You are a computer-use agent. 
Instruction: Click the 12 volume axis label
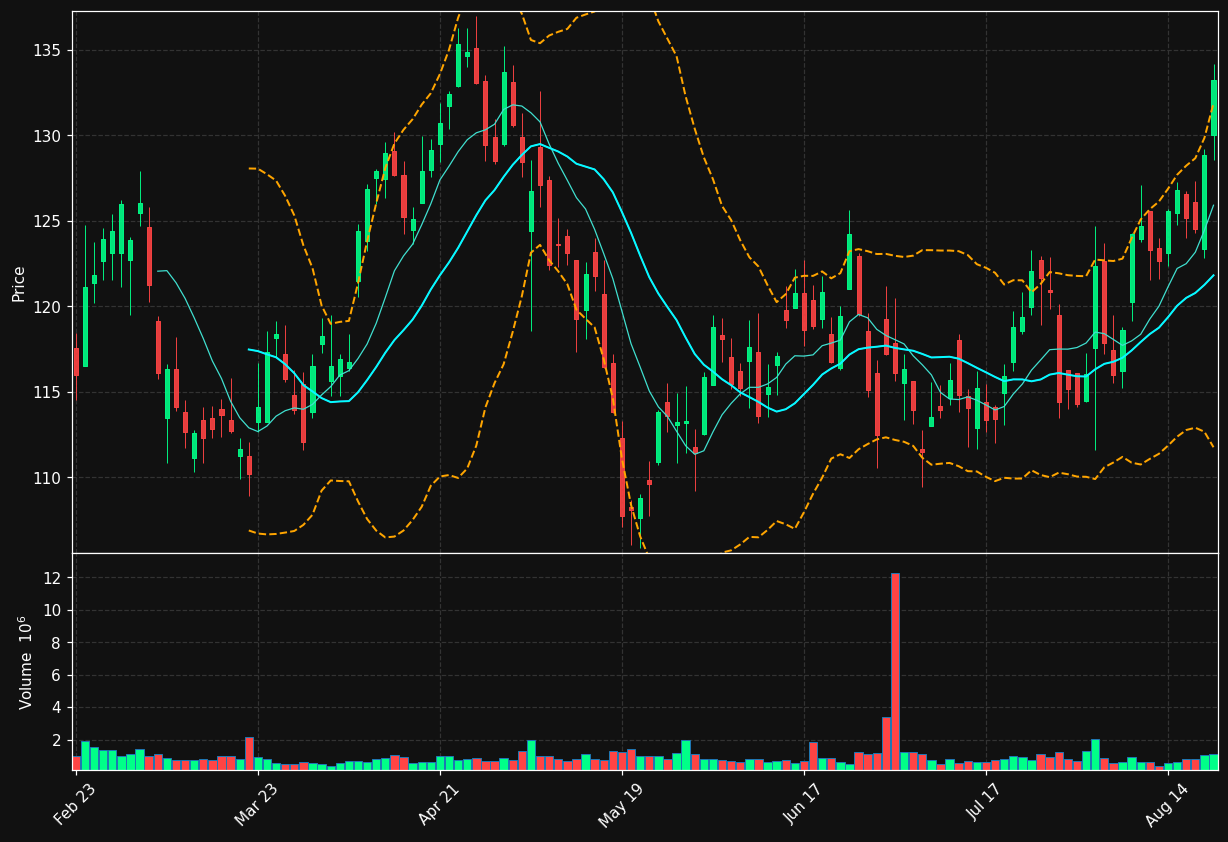[53, 578]
